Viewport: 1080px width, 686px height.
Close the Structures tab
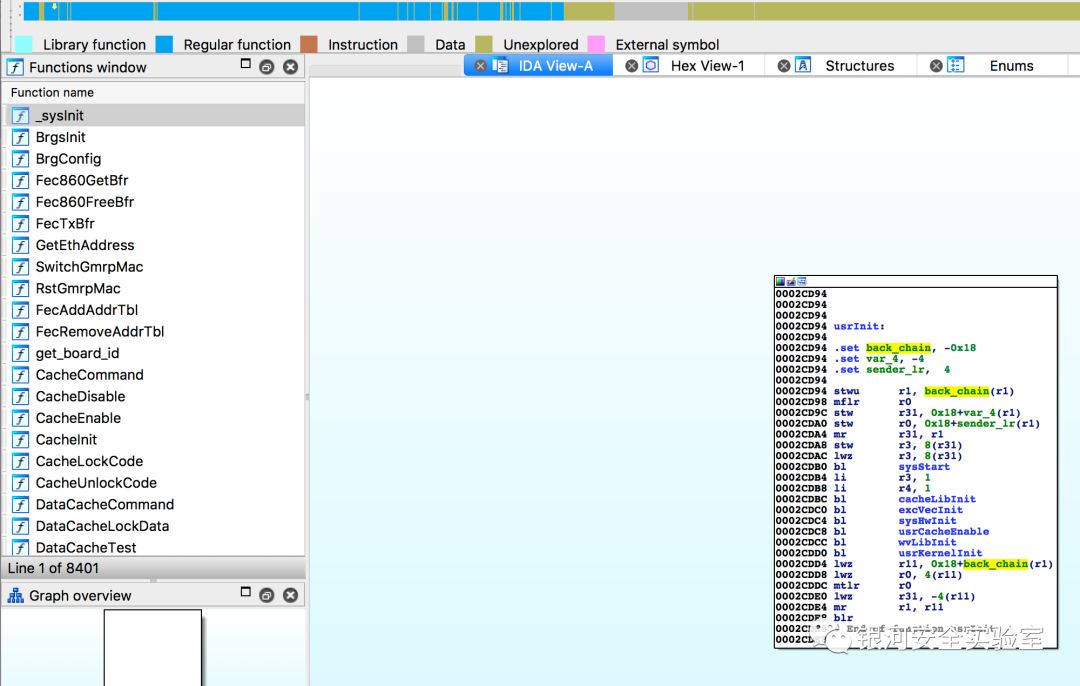783,65
